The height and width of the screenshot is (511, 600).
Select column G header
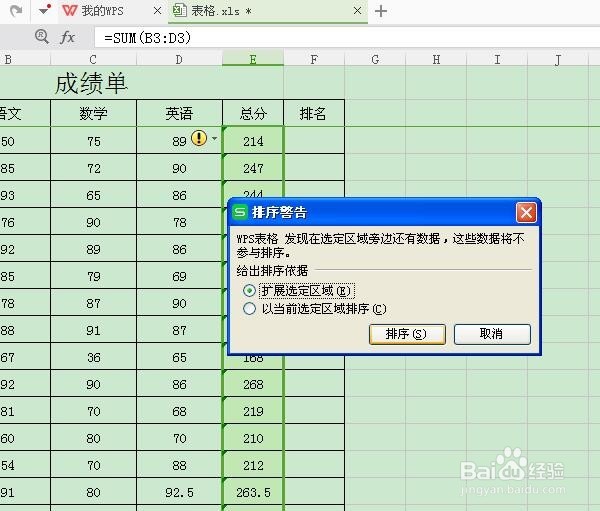(375, 59)
